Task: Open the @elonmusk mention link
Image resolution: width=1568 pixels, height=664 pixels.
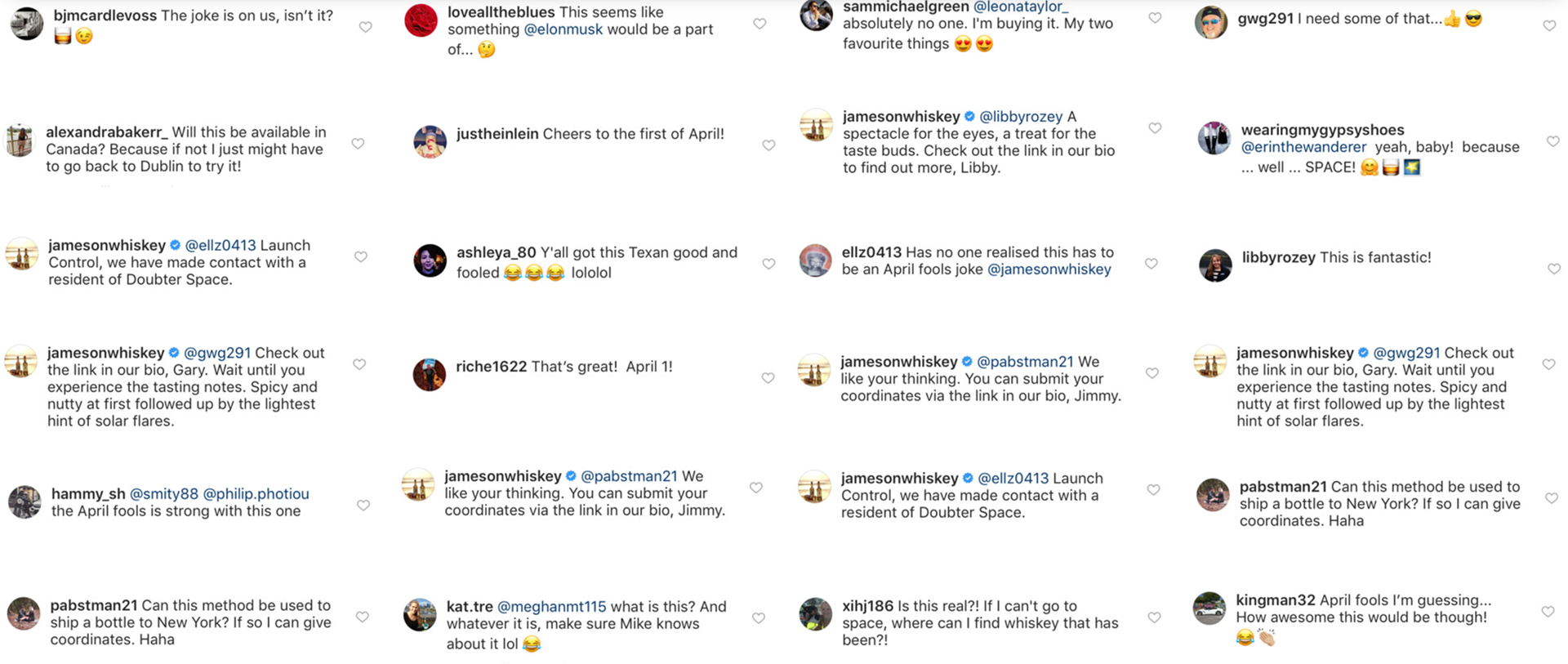Action: pyautogui.click(x=563, y=29)
